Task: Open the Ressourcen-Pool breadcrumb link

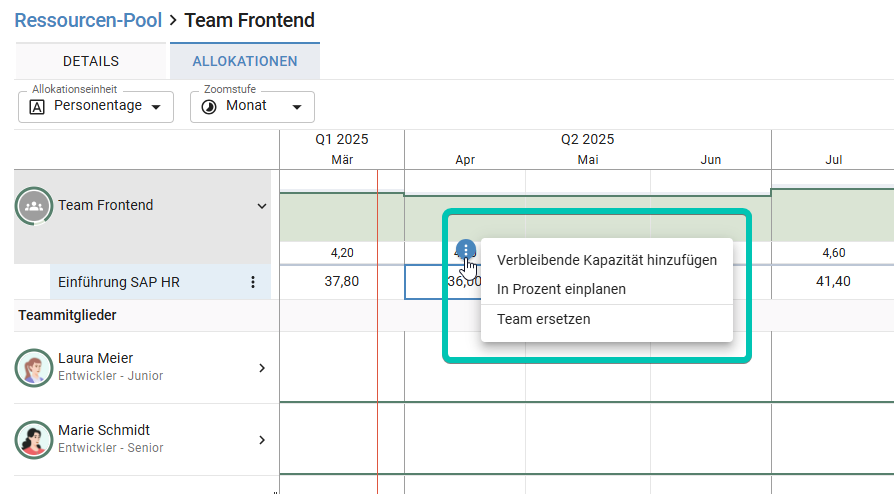Action: (88, 20)
